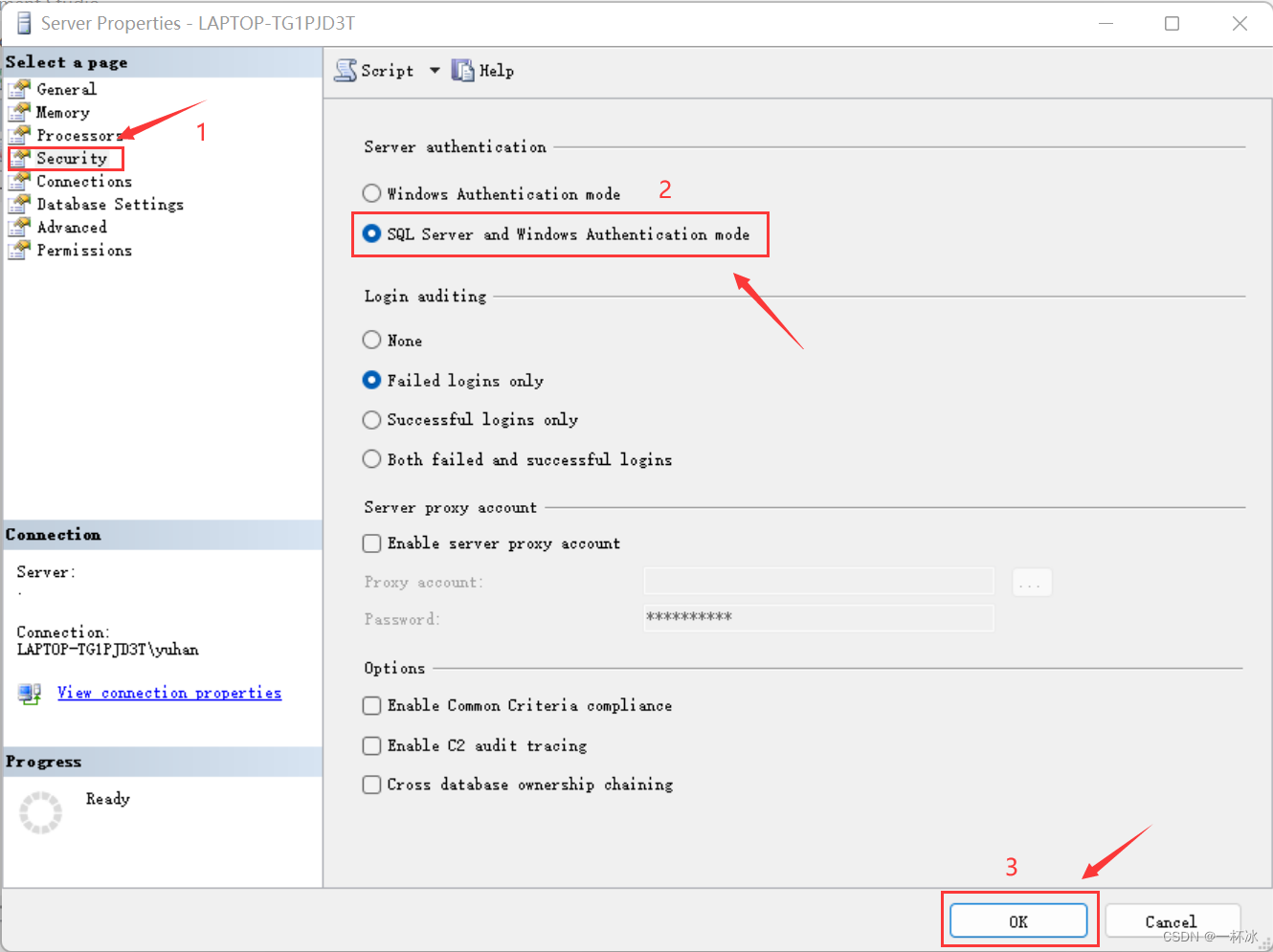Click the proxy account browse (...) button

1031,582
